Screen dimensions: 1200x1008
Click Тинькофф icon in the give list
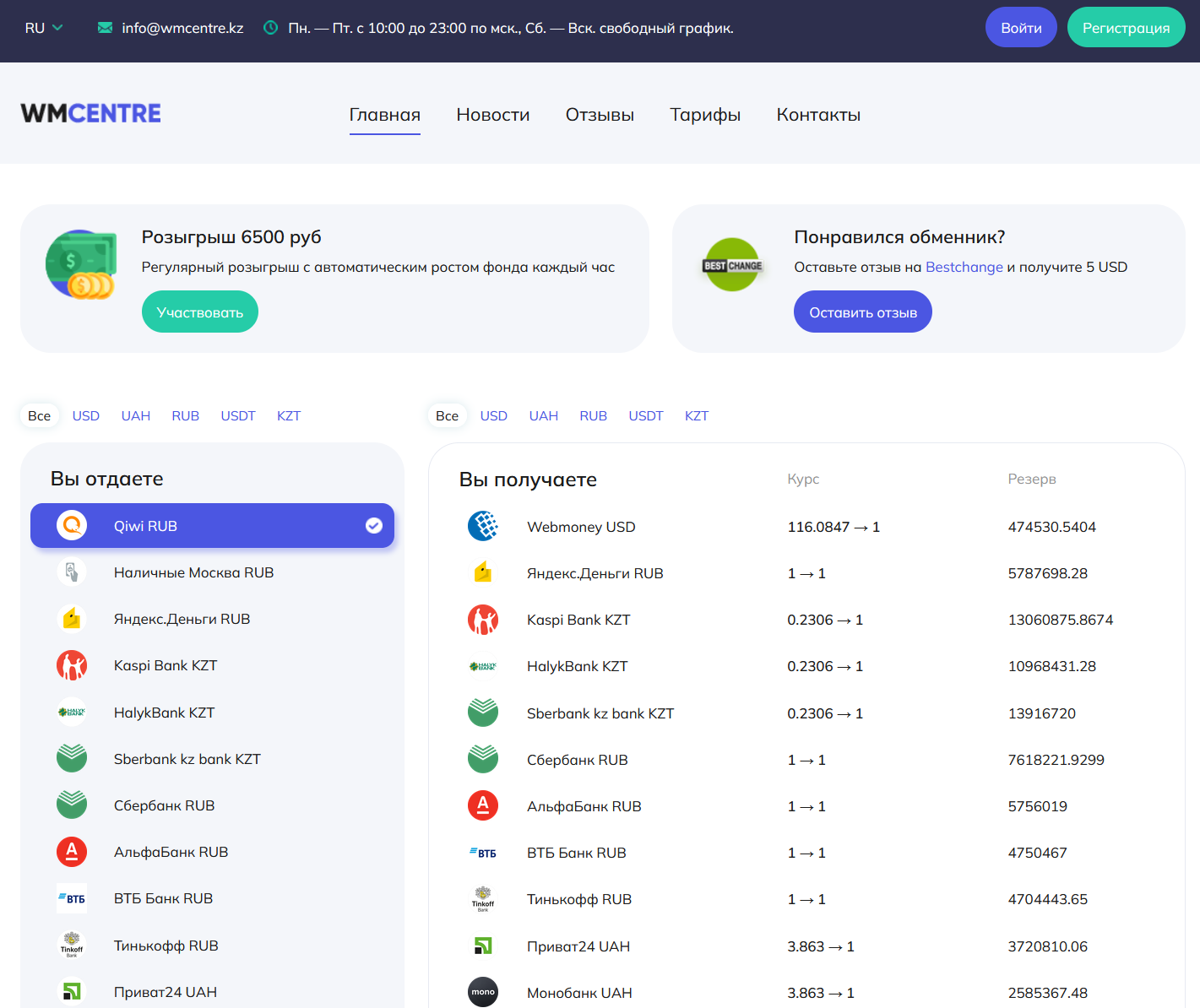[x=72, y=946]
